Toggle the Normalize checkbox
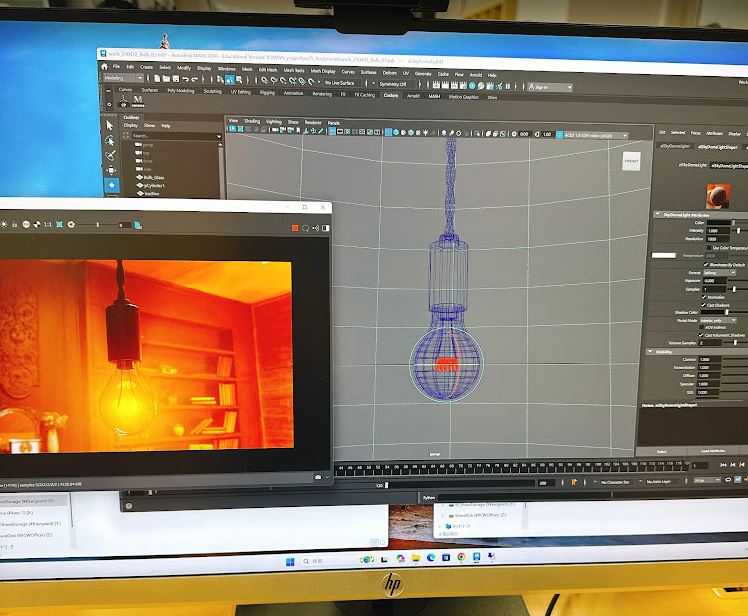This screenshot has width=748, height=616. [x=703, y=297]
